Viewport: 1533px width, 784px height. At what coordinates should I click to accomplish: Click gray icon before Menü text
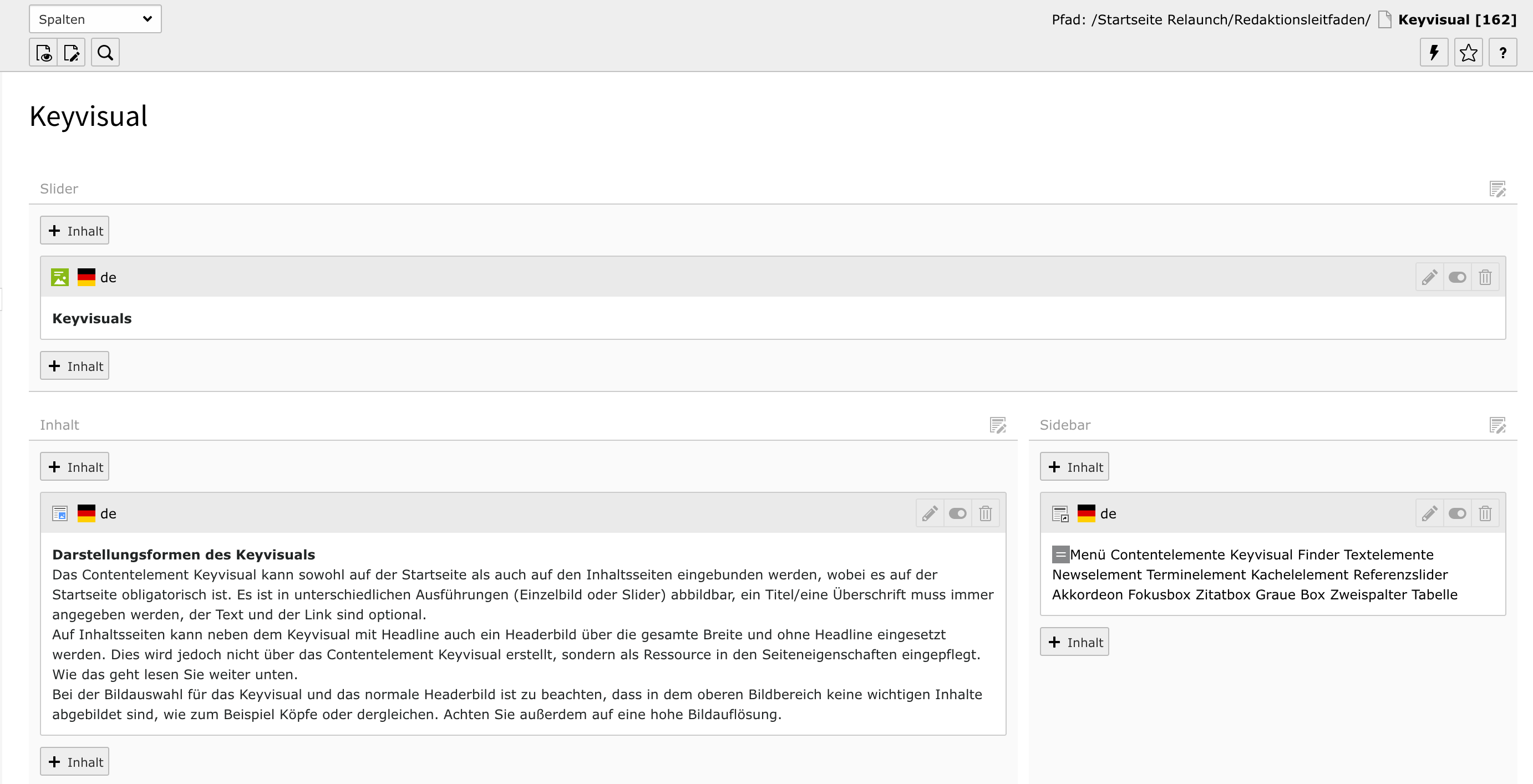tap(1060, 555)
